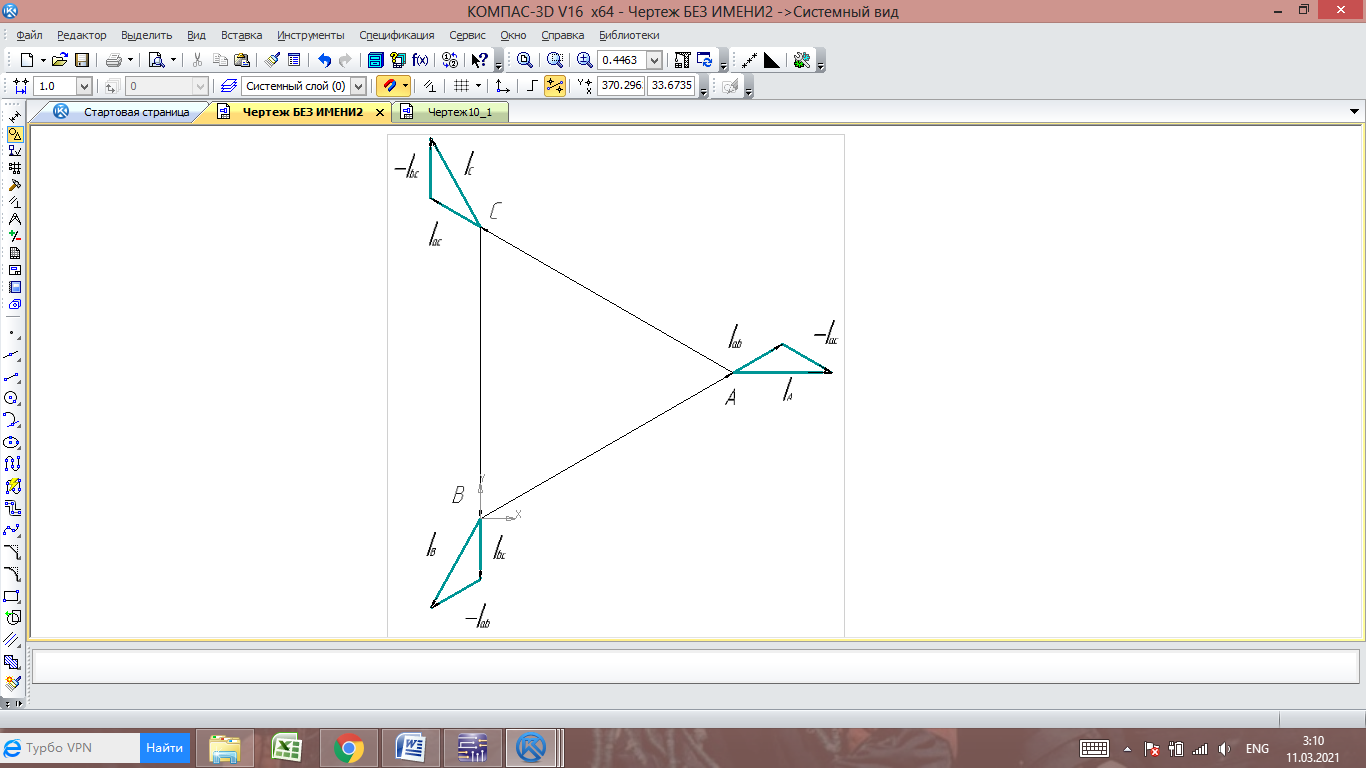Open the Инструменты menu

coord(310,35)
